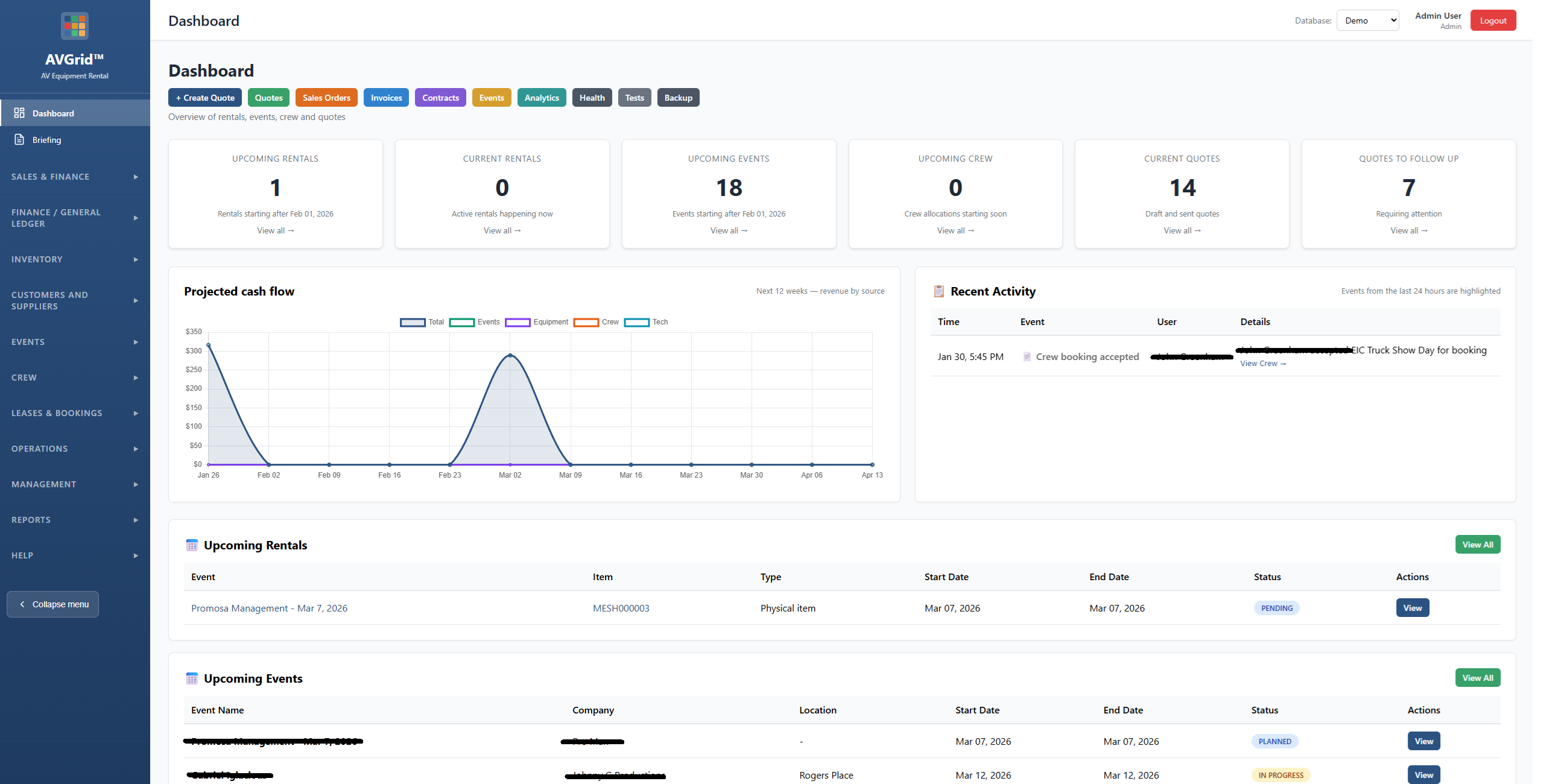Click the Crew booking accepted event icon
1541x784 pixels.
pos(1027,356)
